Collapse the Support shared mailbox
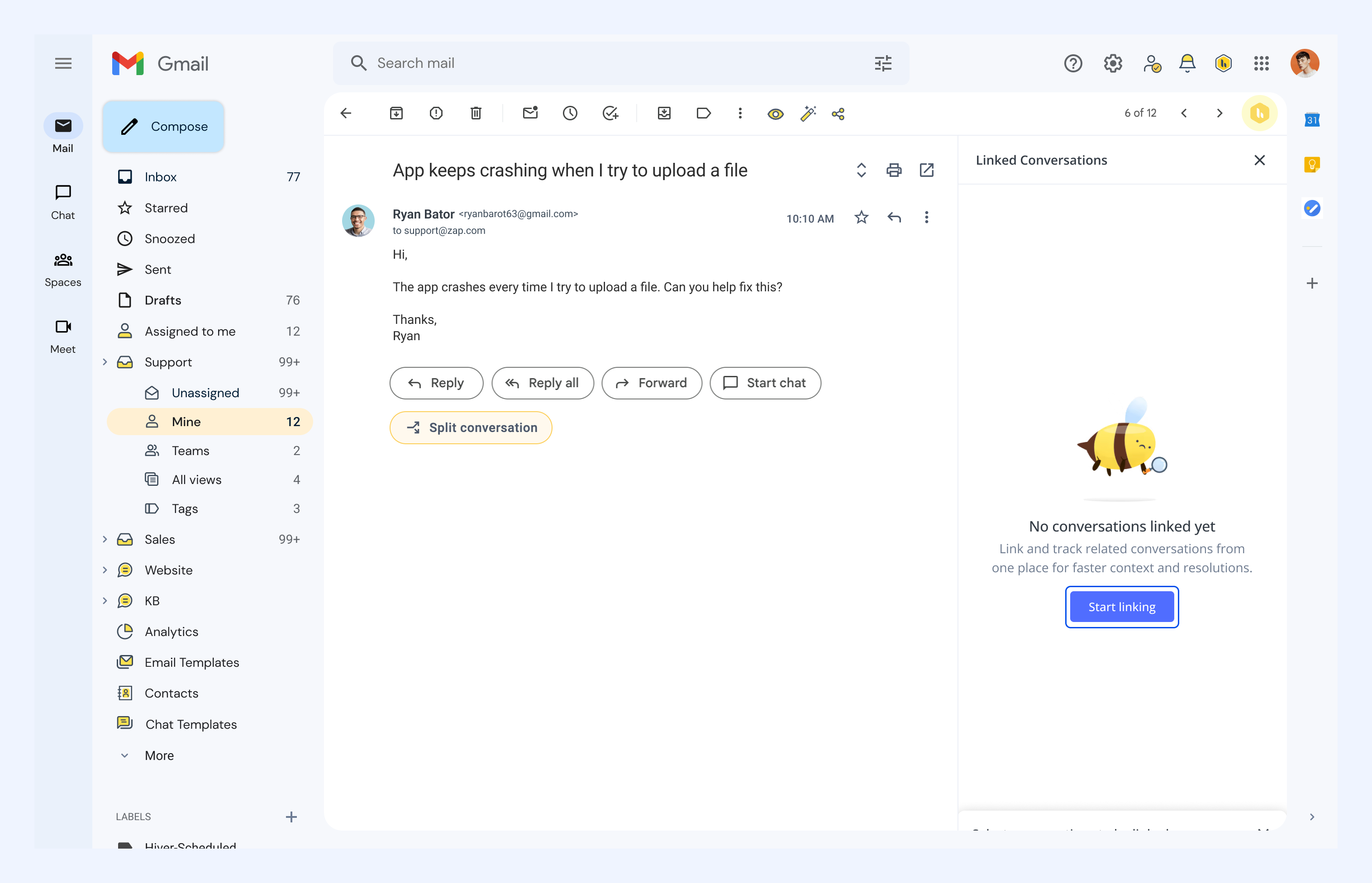 [105, 362]
